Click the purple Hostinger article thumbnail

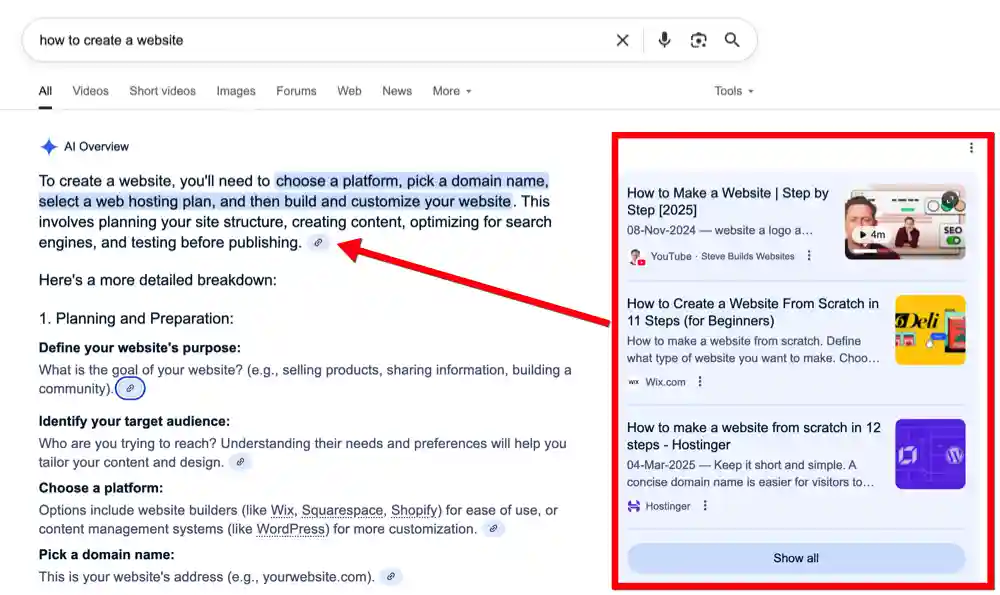930,454
